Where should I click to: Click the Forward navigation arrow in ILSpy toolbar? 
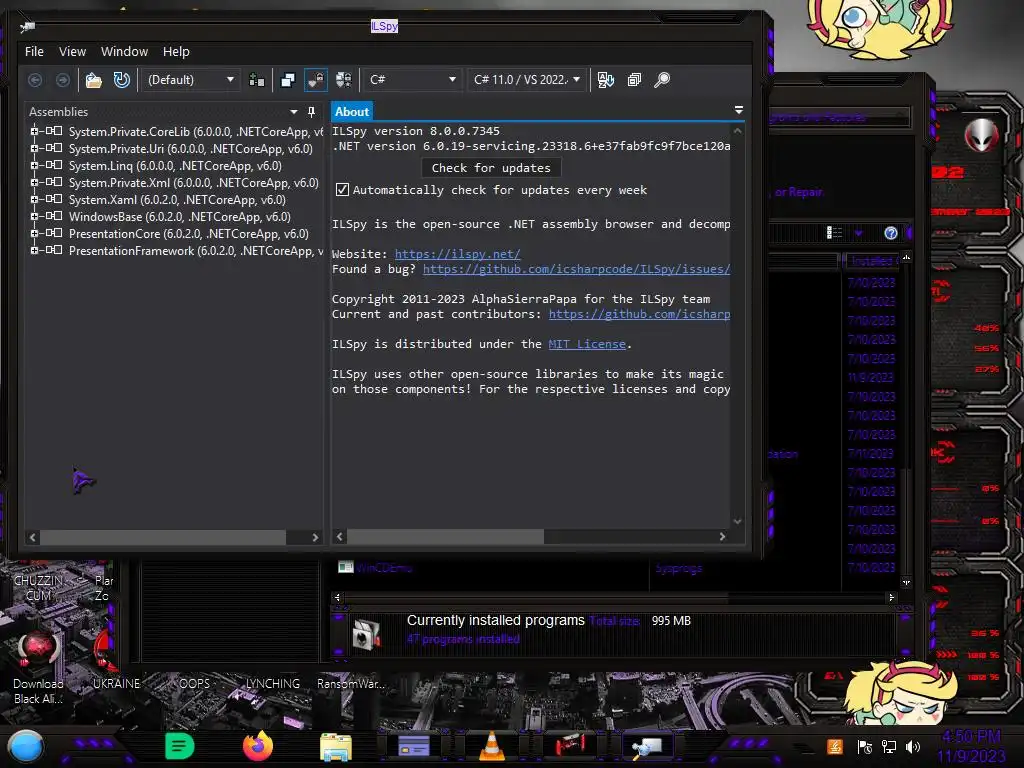[x=63, y=80]
